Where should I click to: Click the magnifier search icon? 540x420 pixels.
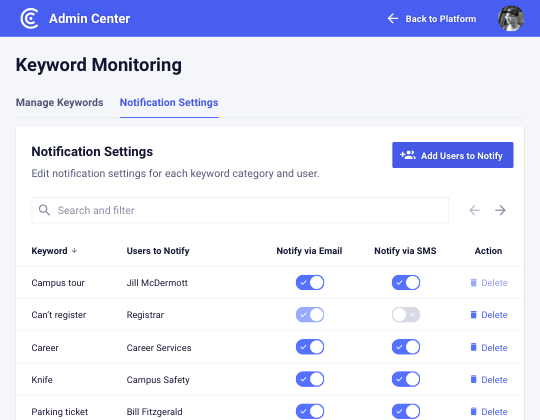(x=44, y=210)
